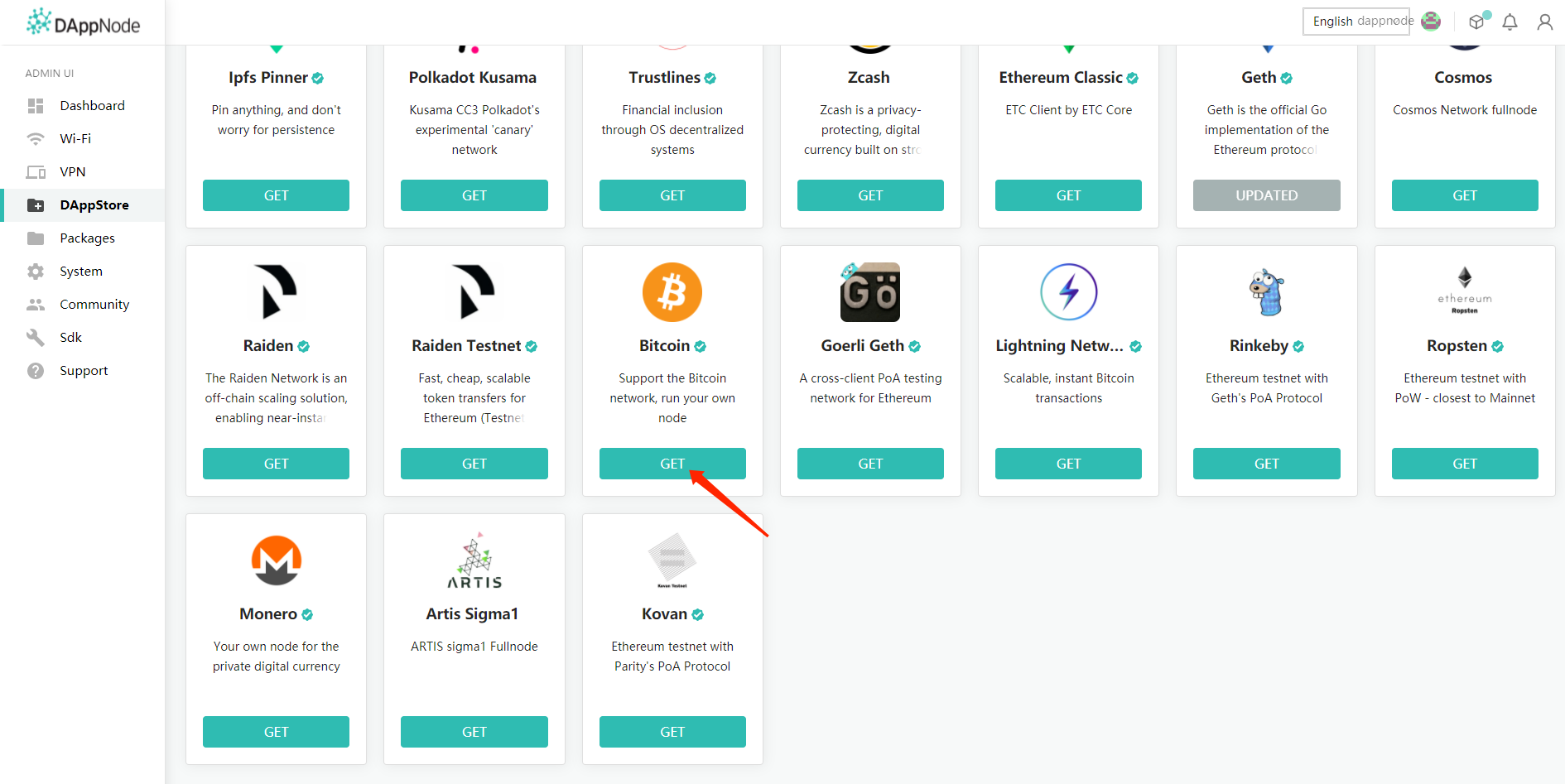Click the cube chain status icon
Viewport: 1565px width, 784px height.
tap(1476, 22)
